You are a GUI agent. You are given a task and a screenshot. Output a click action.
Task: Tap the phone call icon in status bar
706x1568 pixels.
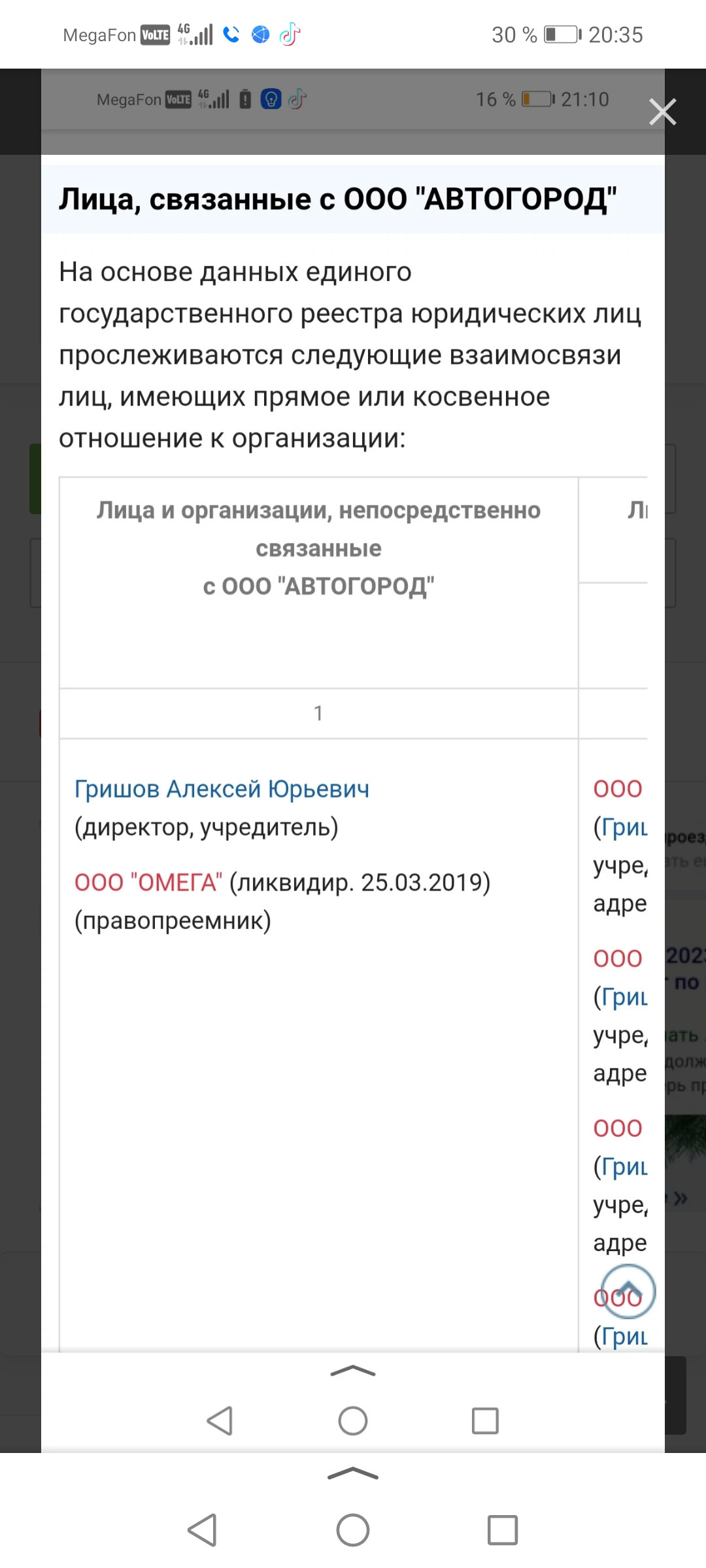pyautogui.click(x=231, y=34)
